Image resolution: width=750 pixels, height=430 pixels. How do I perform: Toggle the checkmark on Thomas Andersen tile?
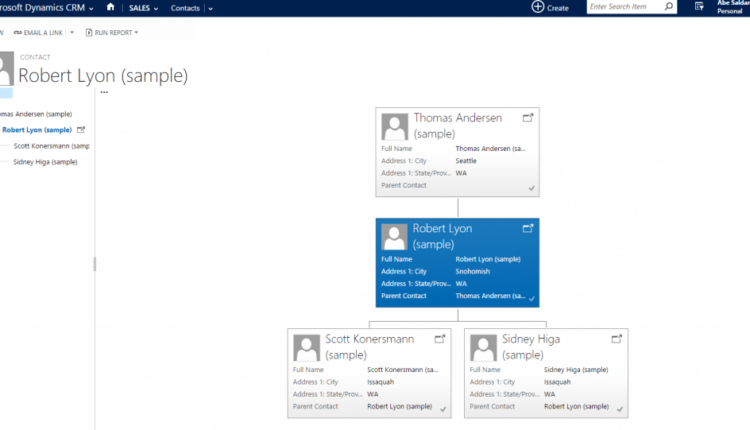(531, 187)
